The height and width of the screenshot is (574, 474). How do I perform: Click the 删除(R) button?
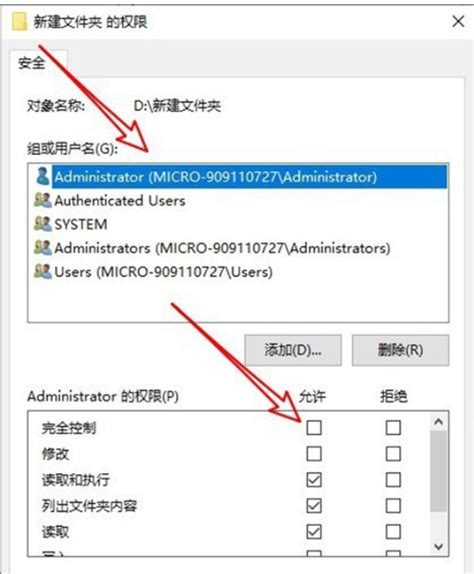(400, 350)
